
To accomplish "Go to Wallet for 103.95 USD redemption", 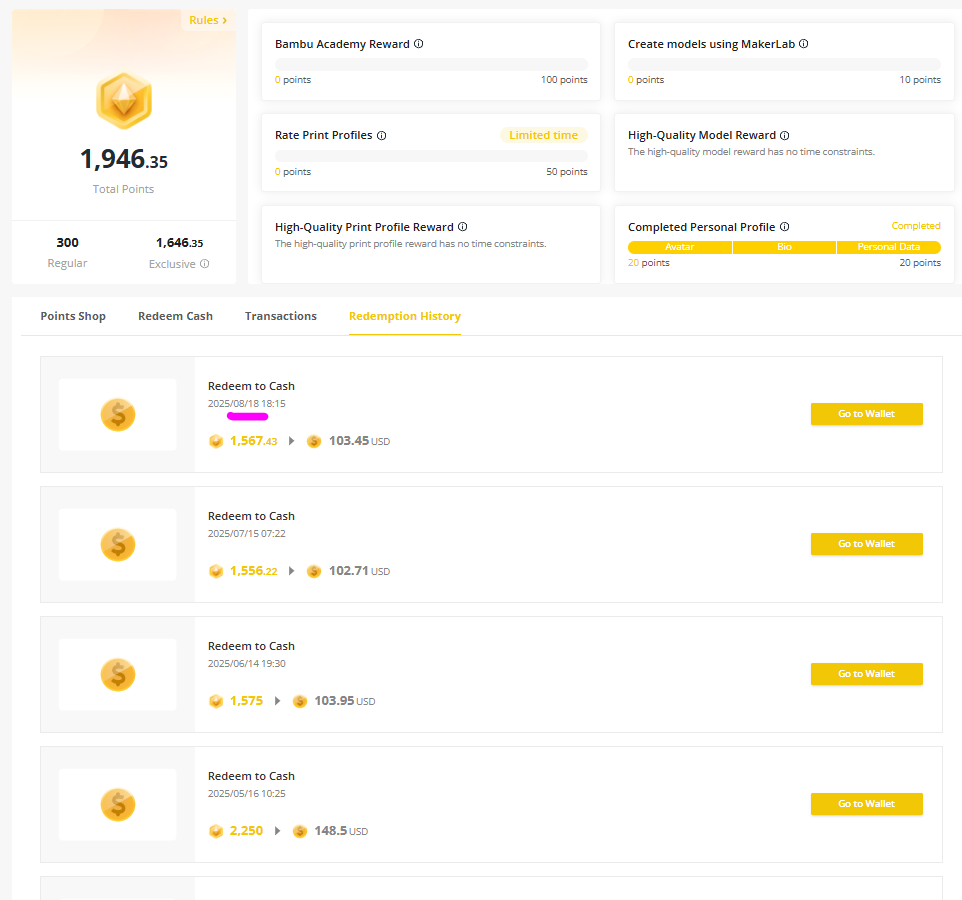I will coord(866,674).
